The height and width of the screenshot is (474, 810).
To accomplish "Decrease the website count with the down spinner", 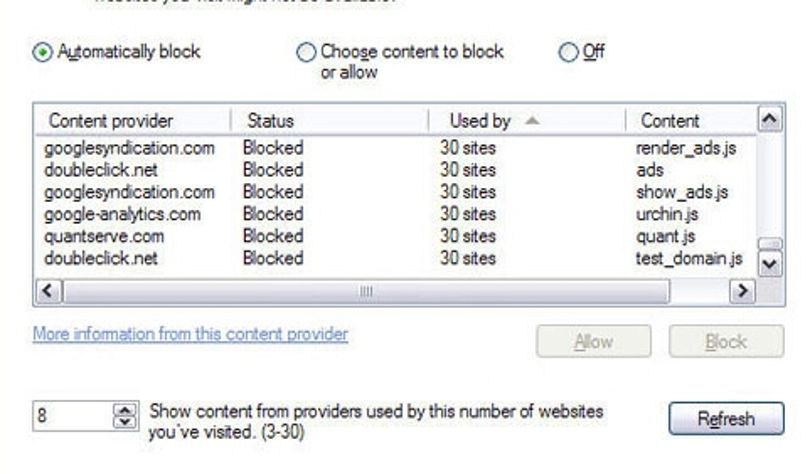I will tap(125, 422).
